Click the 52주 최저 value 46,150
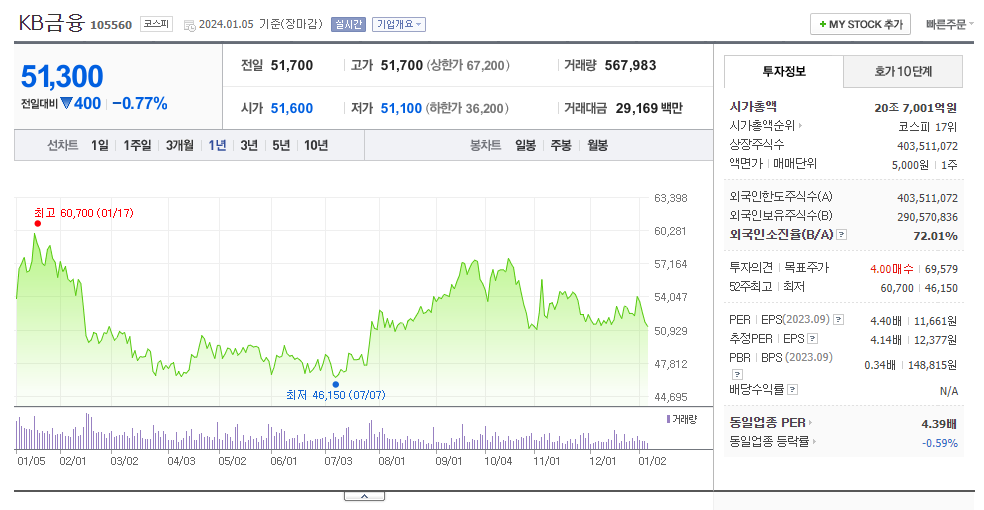 pyautogui.click(x=941, y=288)
